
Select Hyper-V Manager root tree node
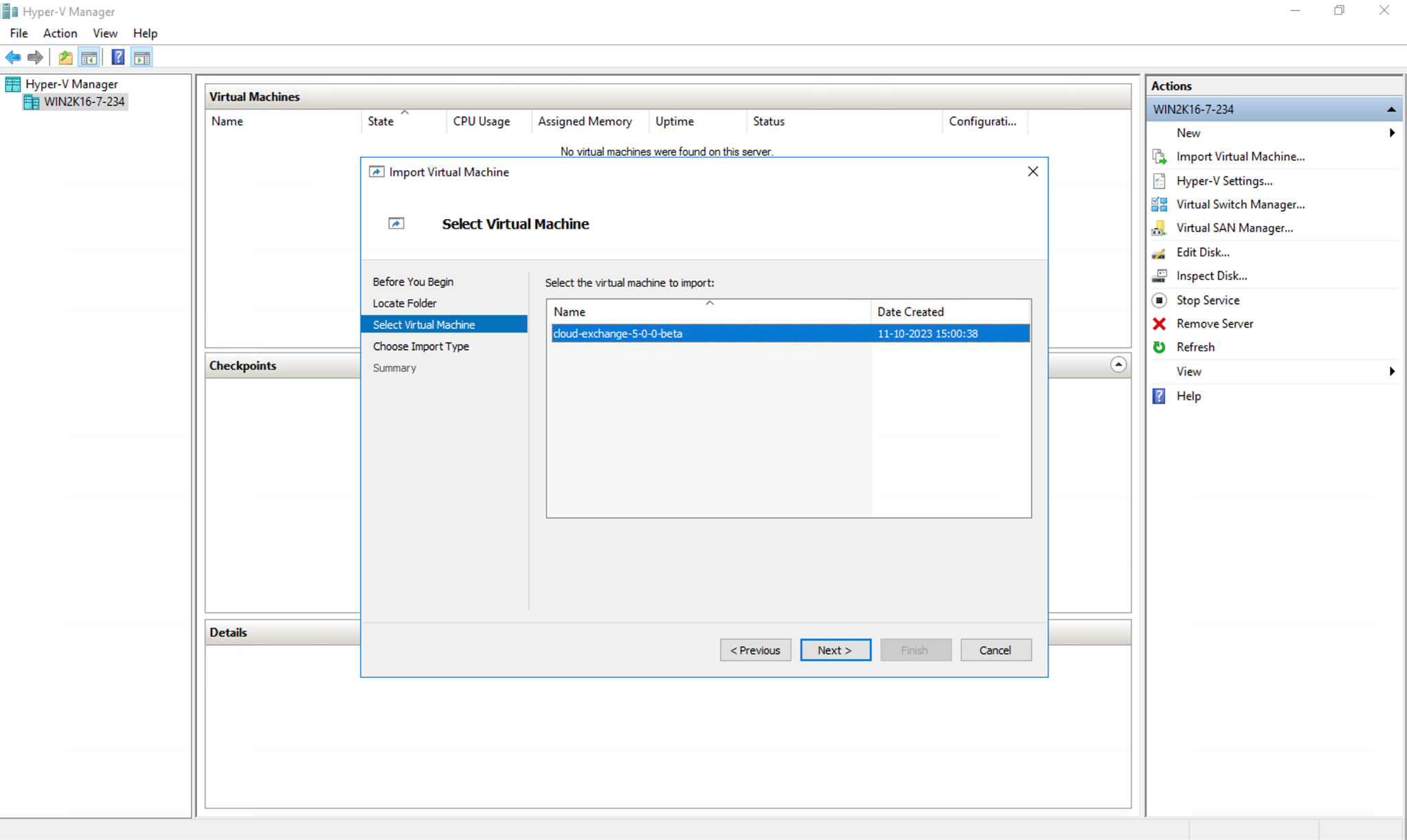71,84
